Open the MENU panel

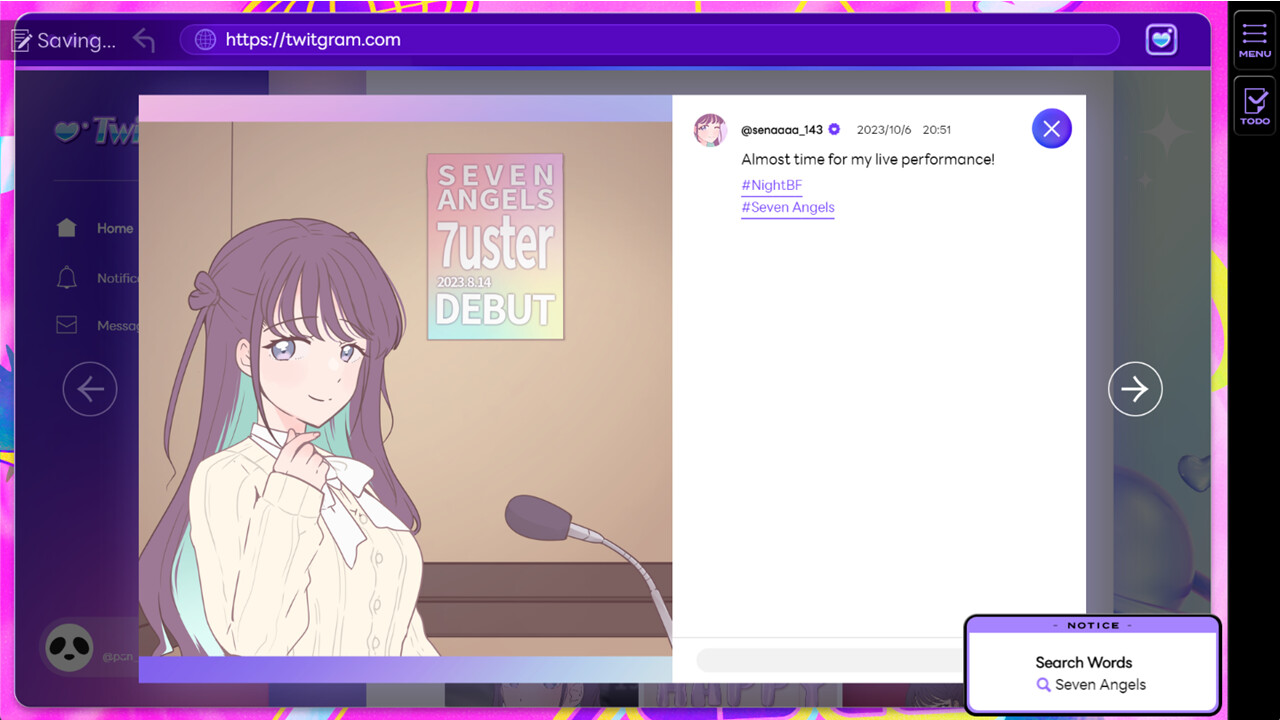pos(1253,37)
